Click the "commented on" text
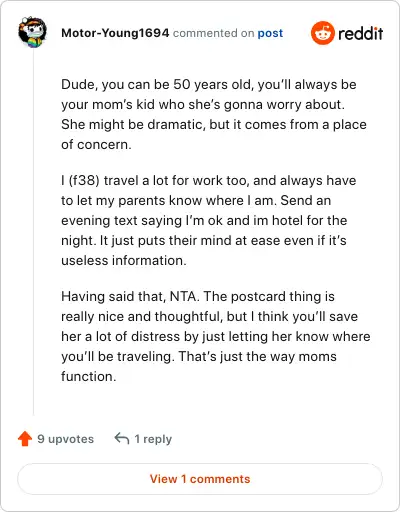 pyautogui.click(x=213, y=33)
